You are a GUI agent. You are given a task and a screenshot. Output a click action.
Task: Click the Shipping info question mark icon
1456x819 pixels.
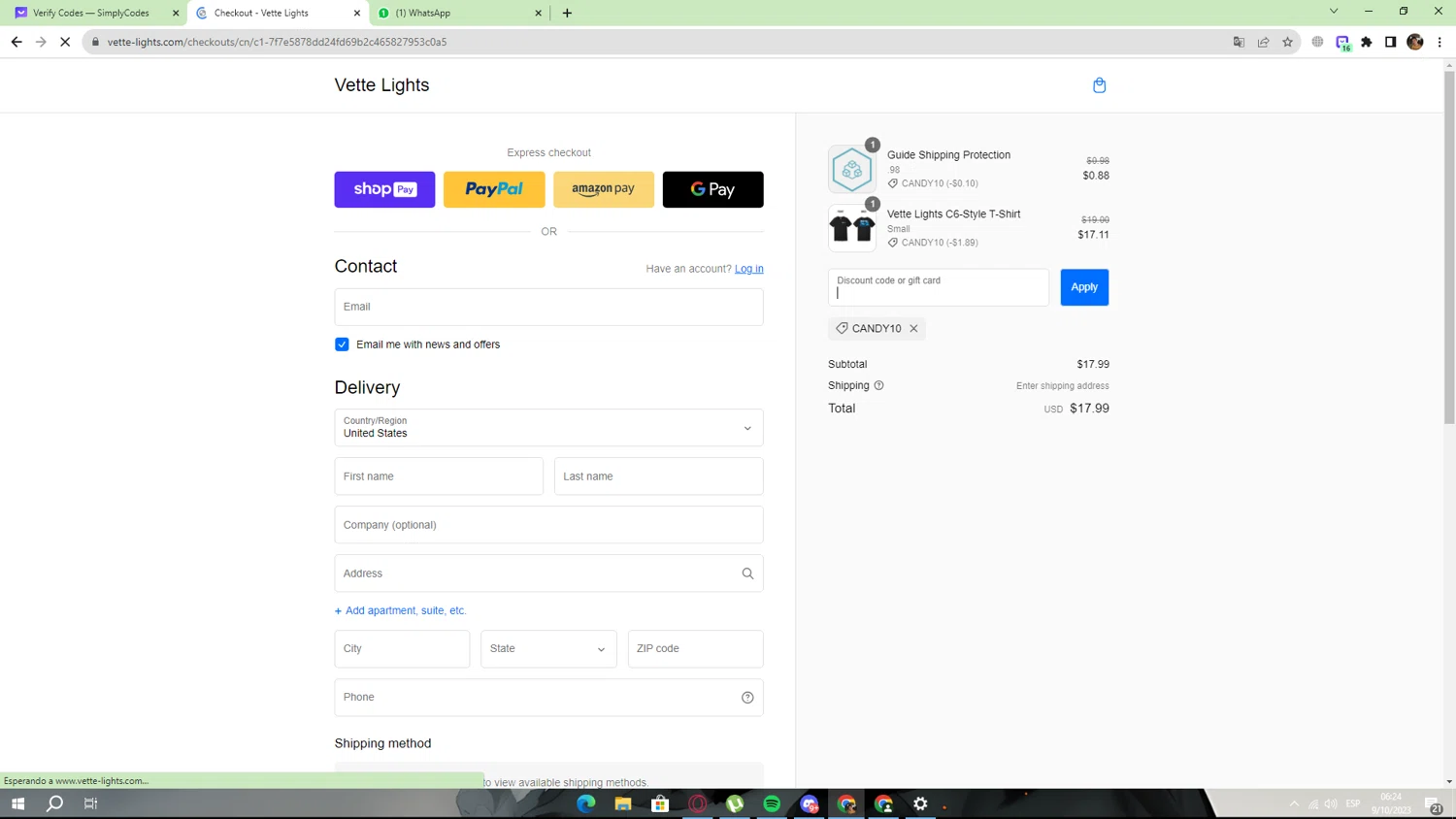878,385
